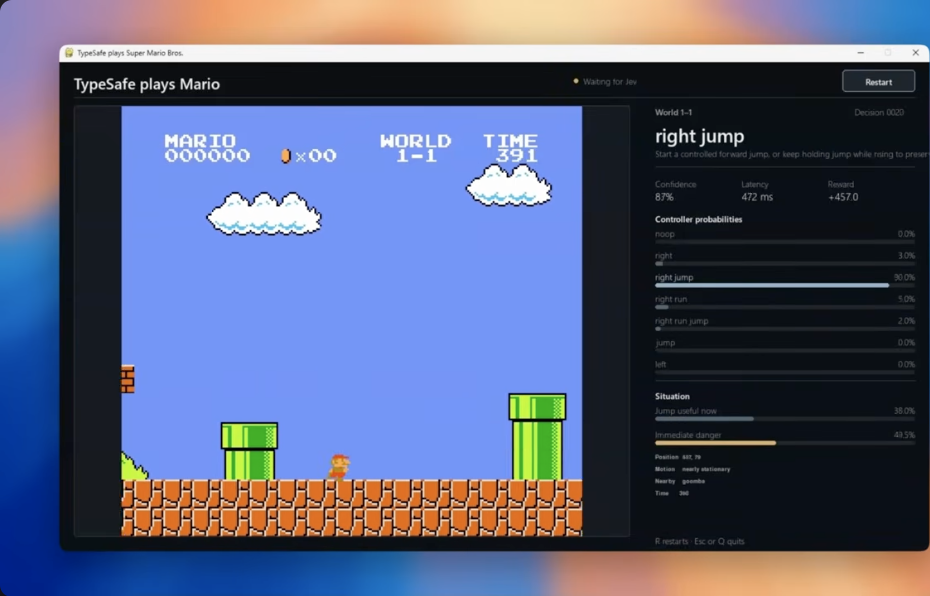Image resolution: width=930 pixels, height=596 pixels.
Task: Minimize the TypeSafe plays Super Mario Bros. window
Action: (861, 53)
